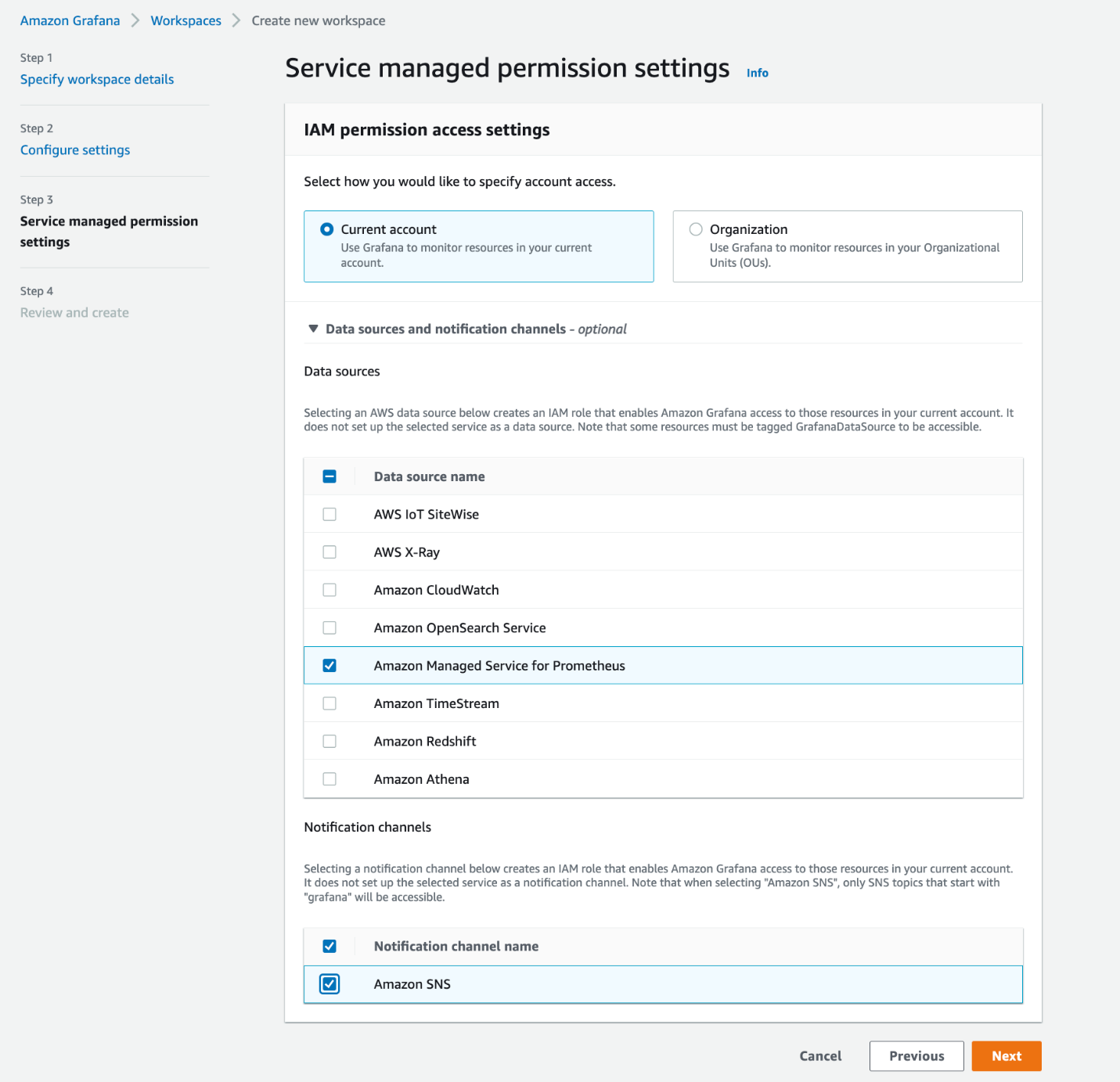Cancel the workspace creation
This screenshot has height=1082, width=1120.
point(820,1056)
